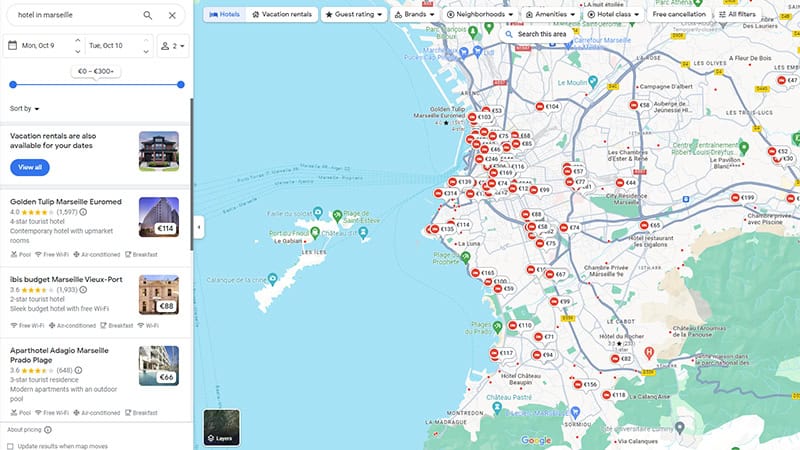The width and height of the screenshot is (800, 450).
Task: Open the Guest rating dropdown
Action: [x=354, y=15]
